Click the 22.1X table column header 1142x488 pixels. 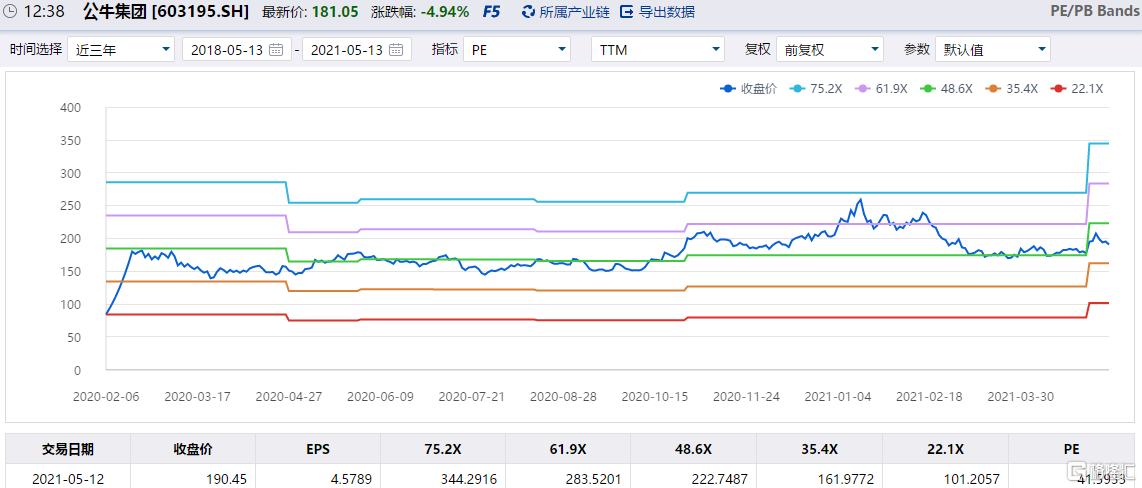[x=945, y=449]
